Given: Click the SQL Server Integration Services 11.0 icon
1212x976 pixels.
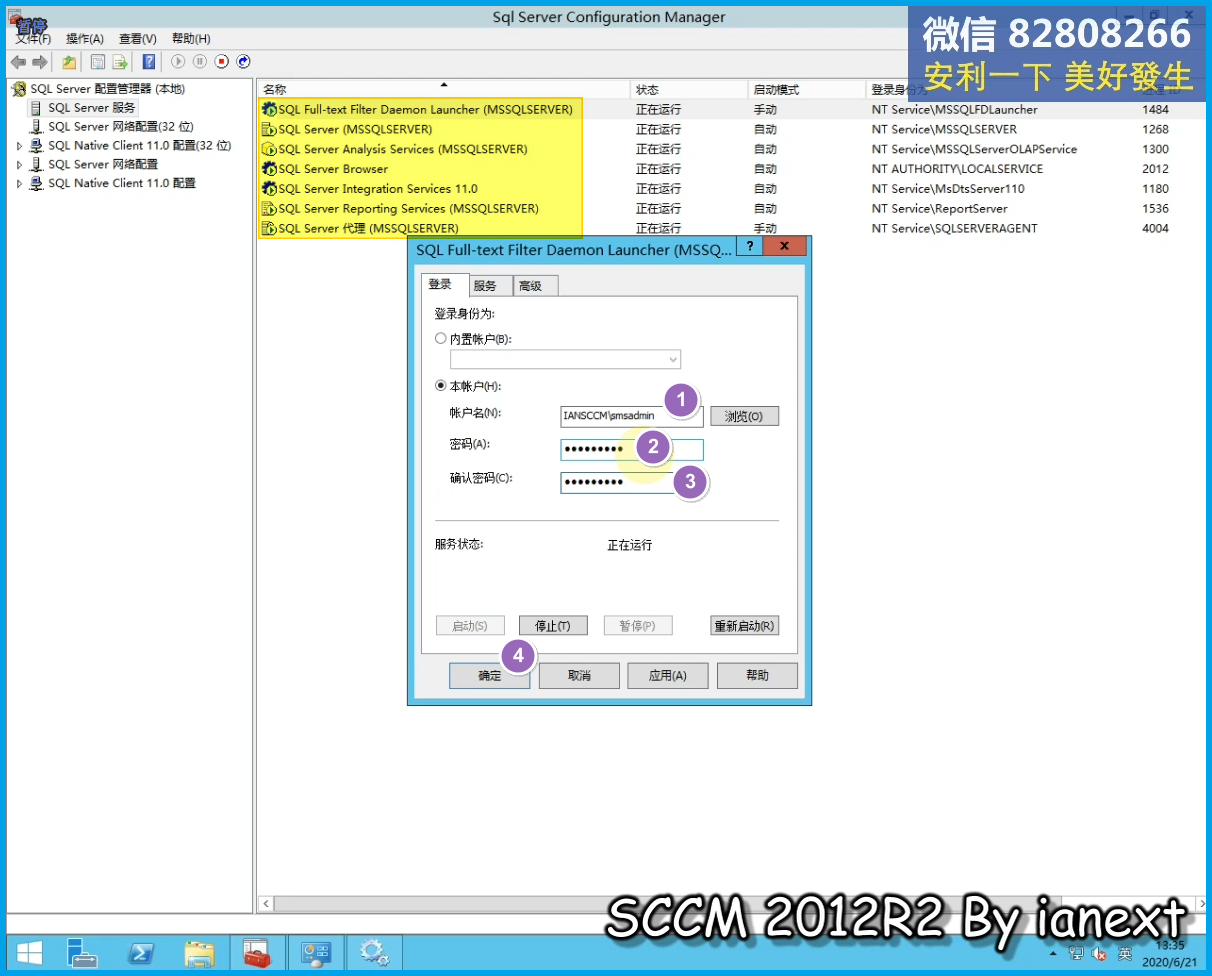Looking at the screenshot, I should [x=268, y=189].
